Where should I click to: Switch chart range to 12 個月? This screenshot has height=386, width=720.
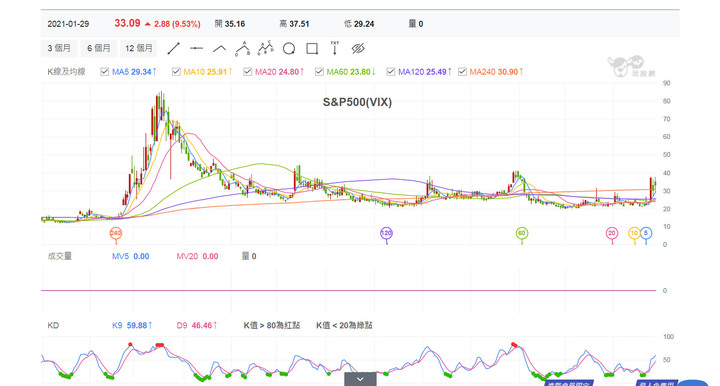coord(139,48)
